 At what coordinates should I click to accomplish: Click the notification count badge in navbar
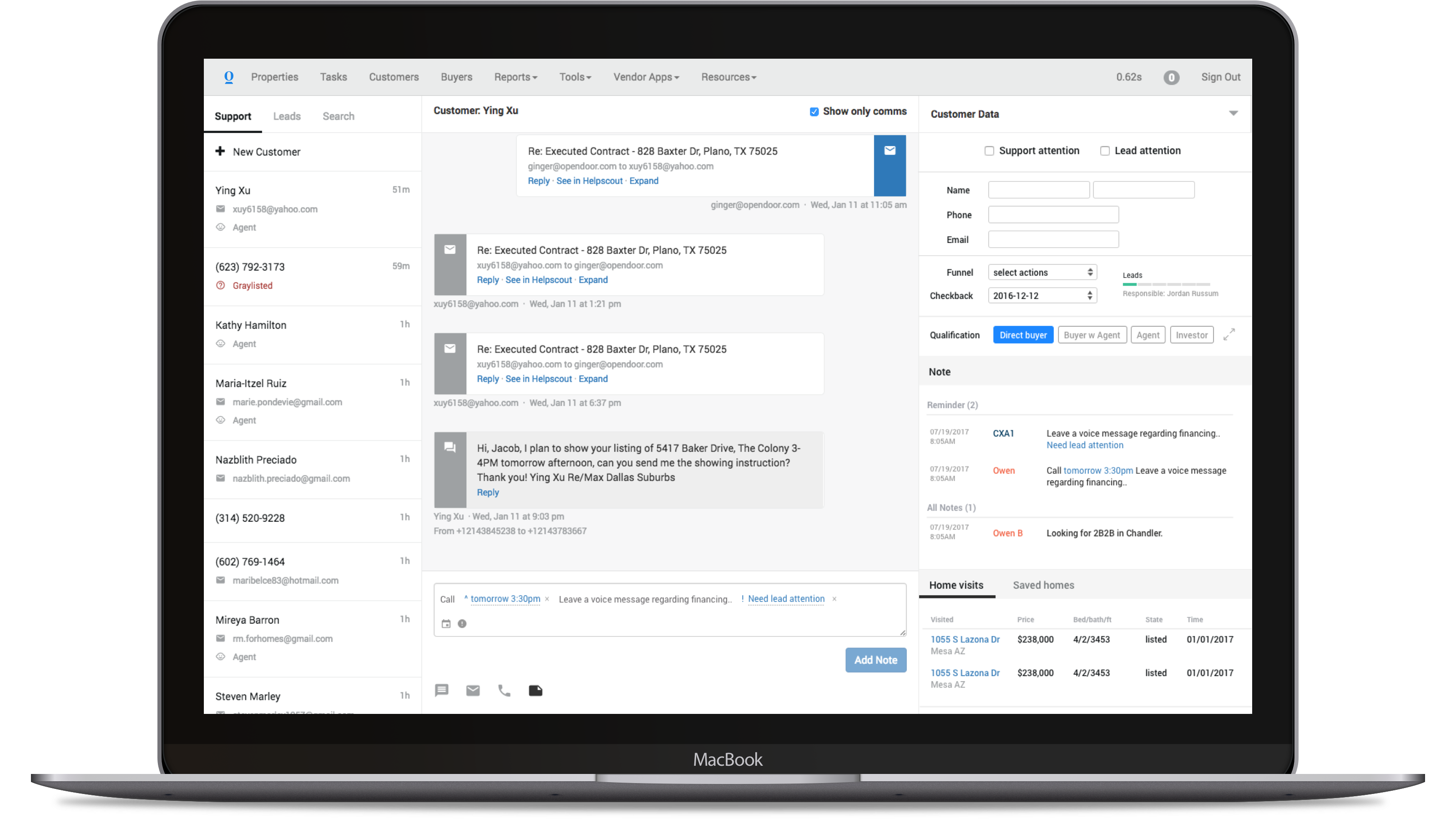pyautogui.click(x=1171, y=77)
